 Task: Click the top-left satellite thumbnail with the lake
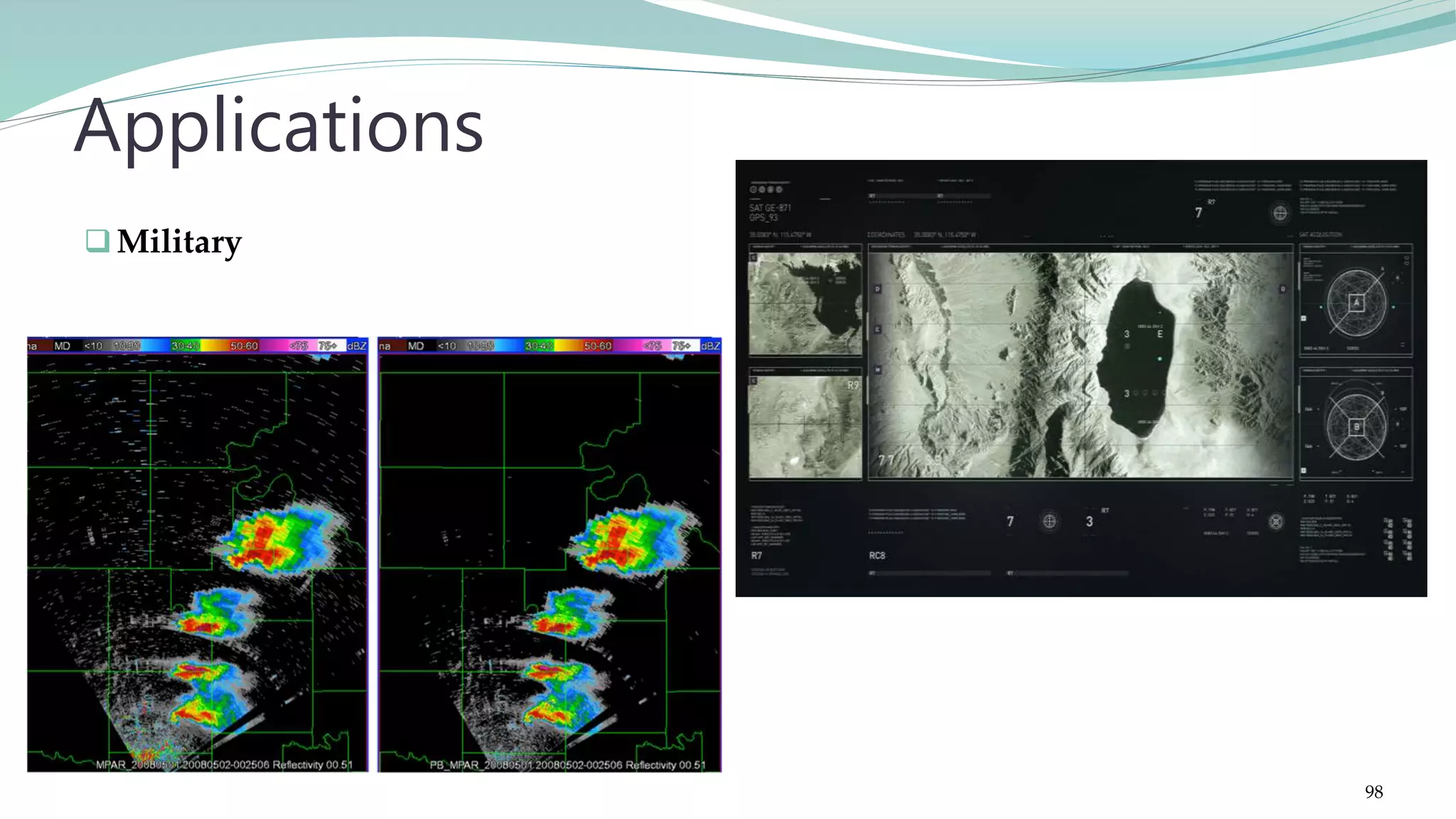tap(805, 304)
